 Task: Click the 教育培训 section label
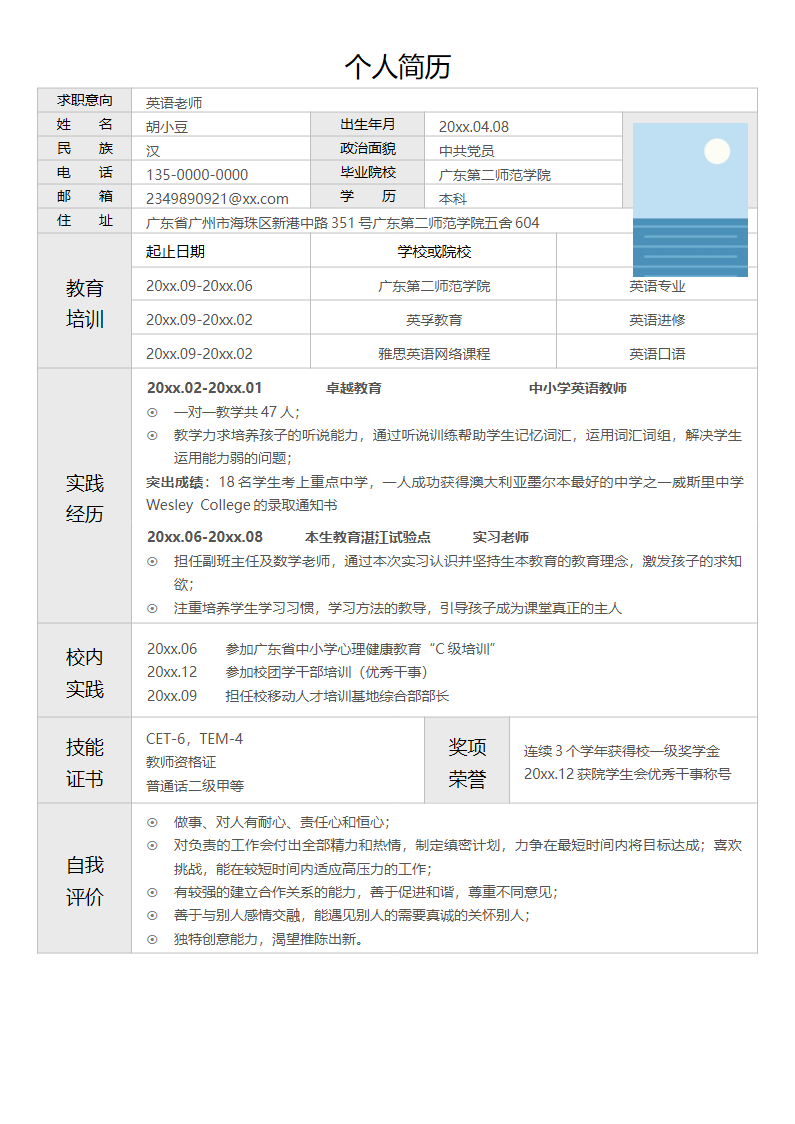(x=85, y=303)
